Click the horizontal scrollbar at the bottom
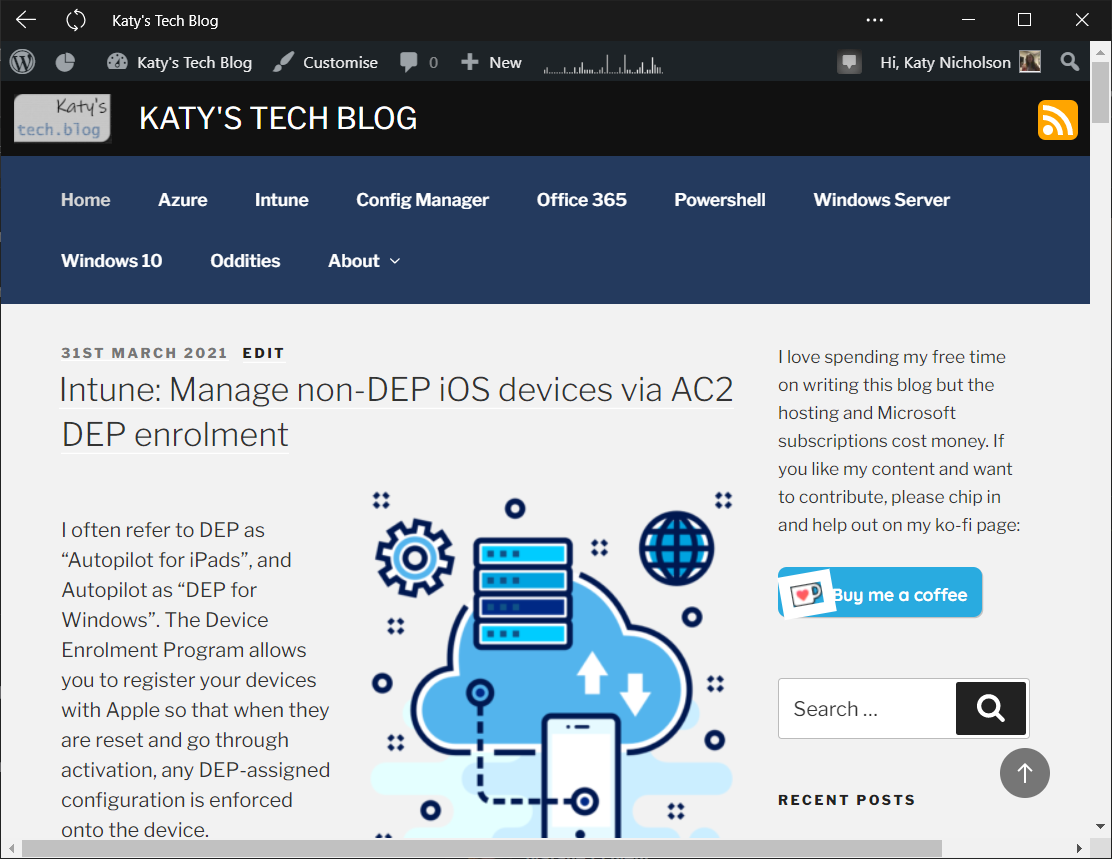This screenshot has height=859, width=1112. click(x=480, y=849)
